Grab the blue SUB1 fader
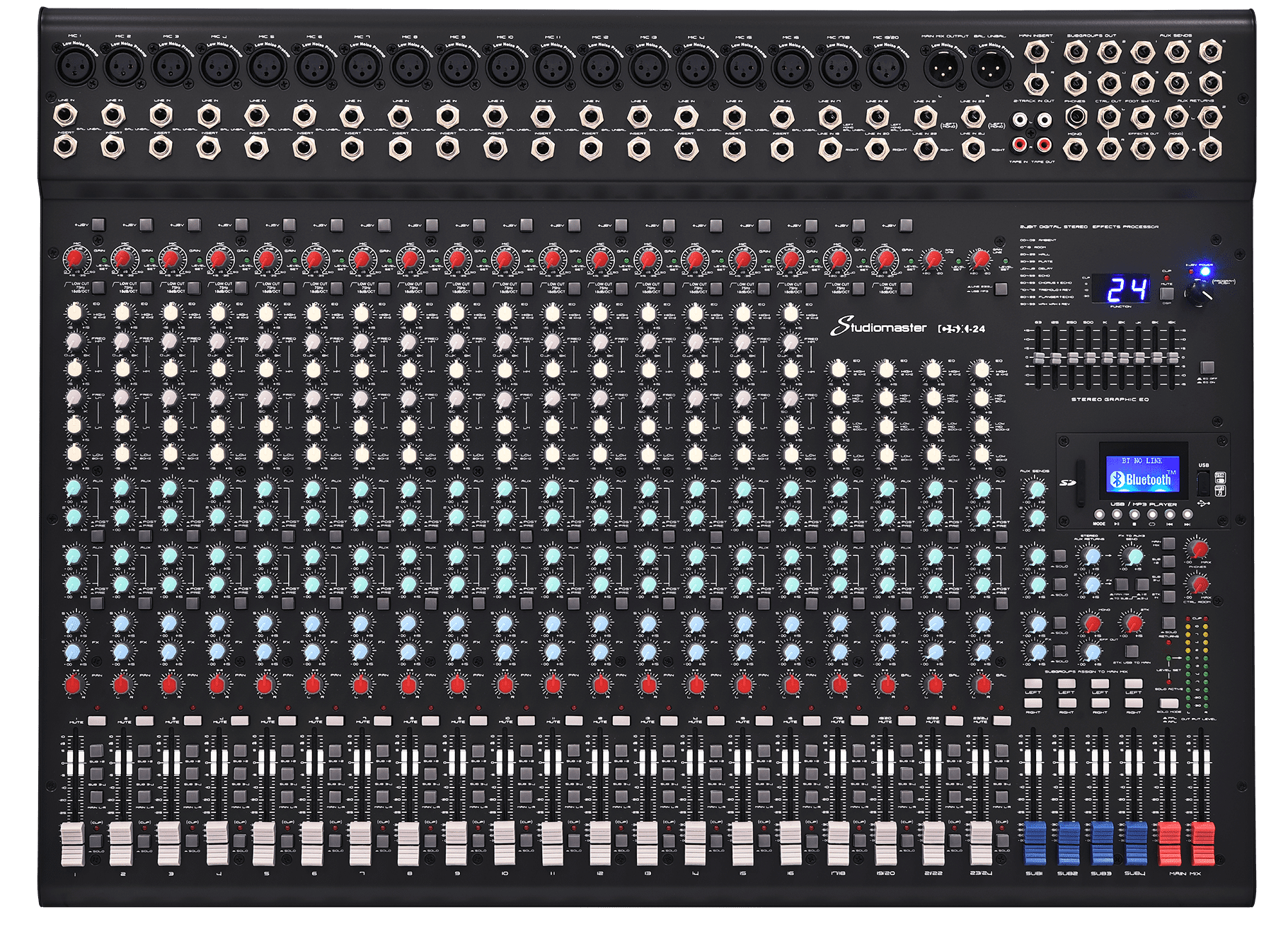This screenshot has height=941, width=1288. click(x=1035, y=843)
